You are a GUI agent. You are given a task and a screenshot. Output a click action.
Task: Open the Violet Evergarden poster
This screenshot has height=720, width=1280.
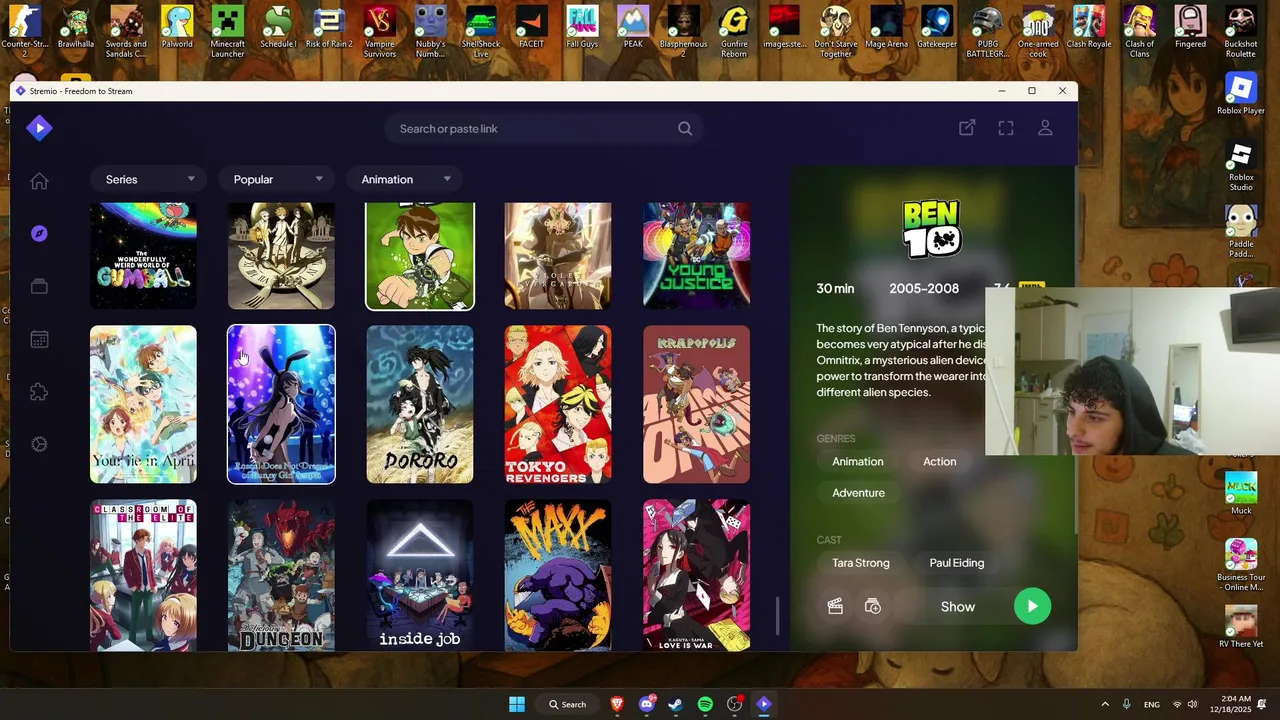(x=558, y=256)
